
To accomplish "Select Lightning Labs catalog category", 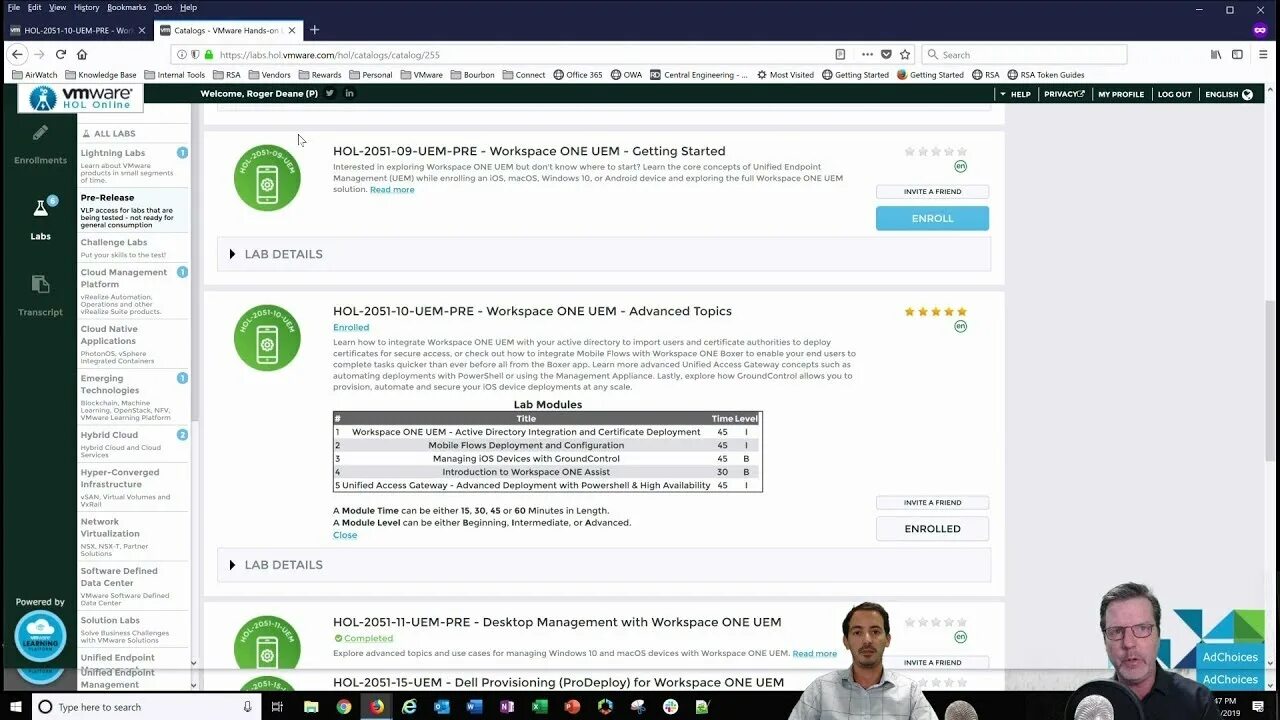I will (134, 166).
